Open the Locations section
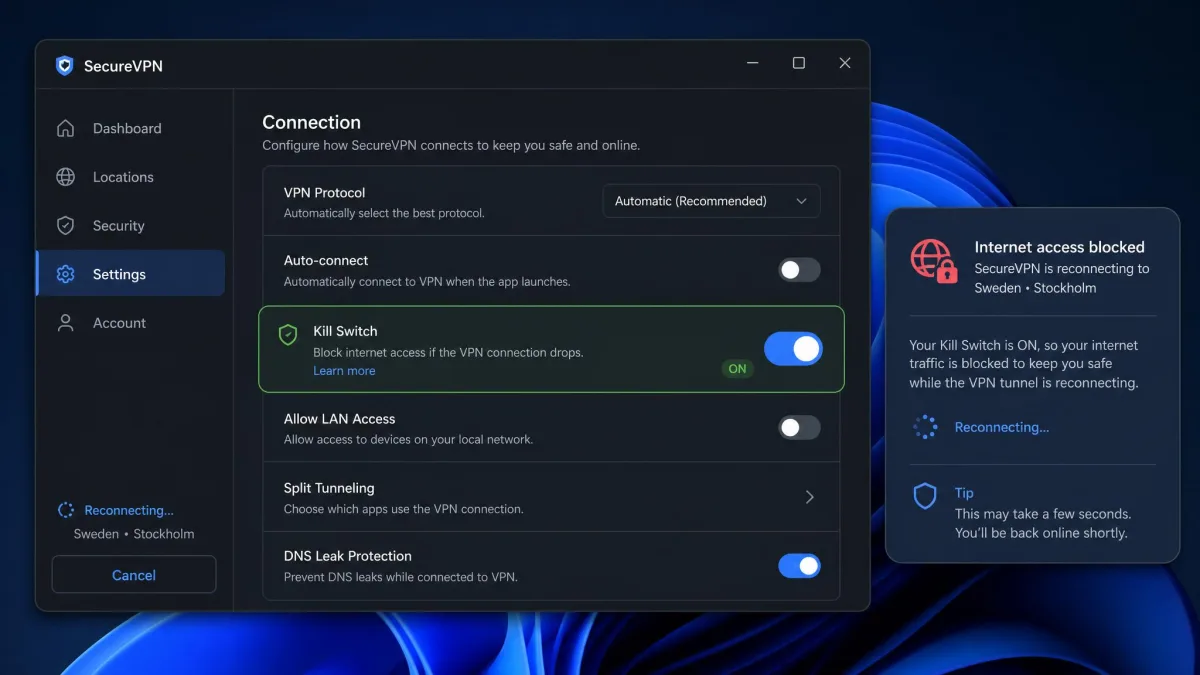1200x675 pixels. (130, 177)
